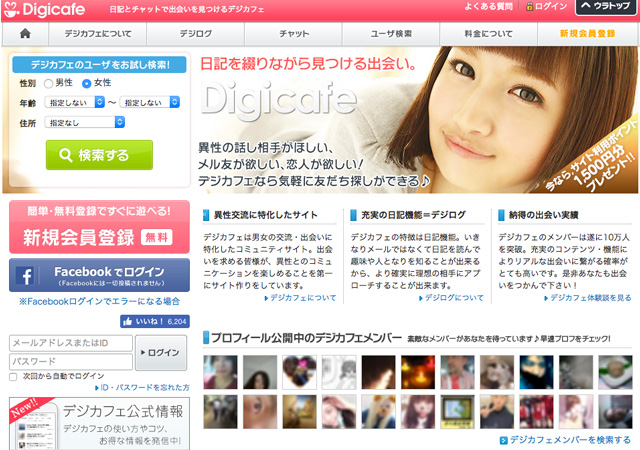The width and height of the screenshot is (640, 450).
Task: Open the 料金について menu item
Action: coord(489,34)
